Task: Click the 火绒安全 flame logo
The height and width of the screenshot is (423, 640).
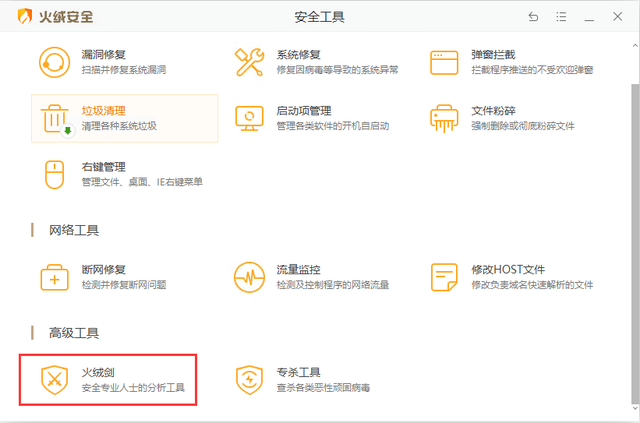Action: click(24, 16)
